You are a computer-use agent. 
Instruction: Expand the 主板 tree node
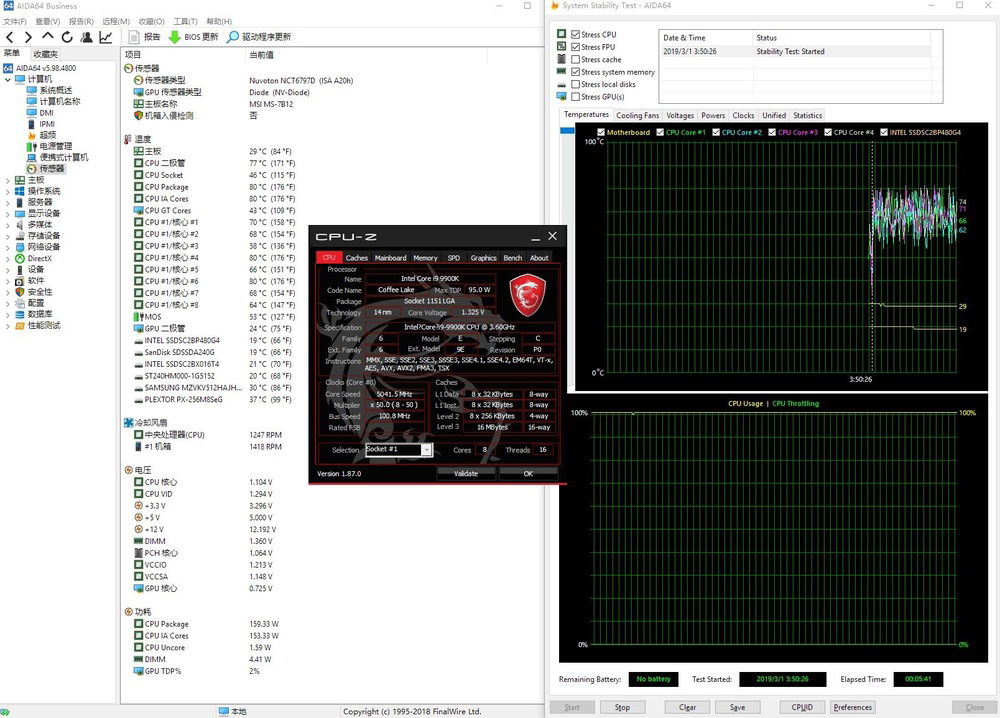(x=8, y=180)
